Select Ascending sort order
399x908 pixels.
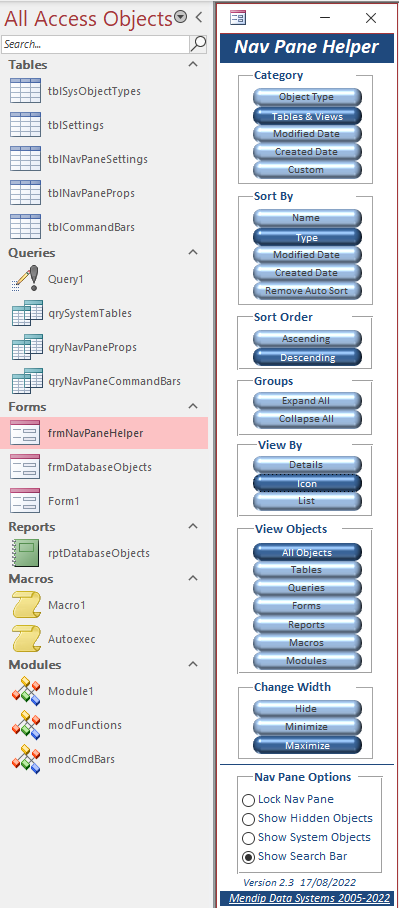pyautogui.click(x=307, y=339)
